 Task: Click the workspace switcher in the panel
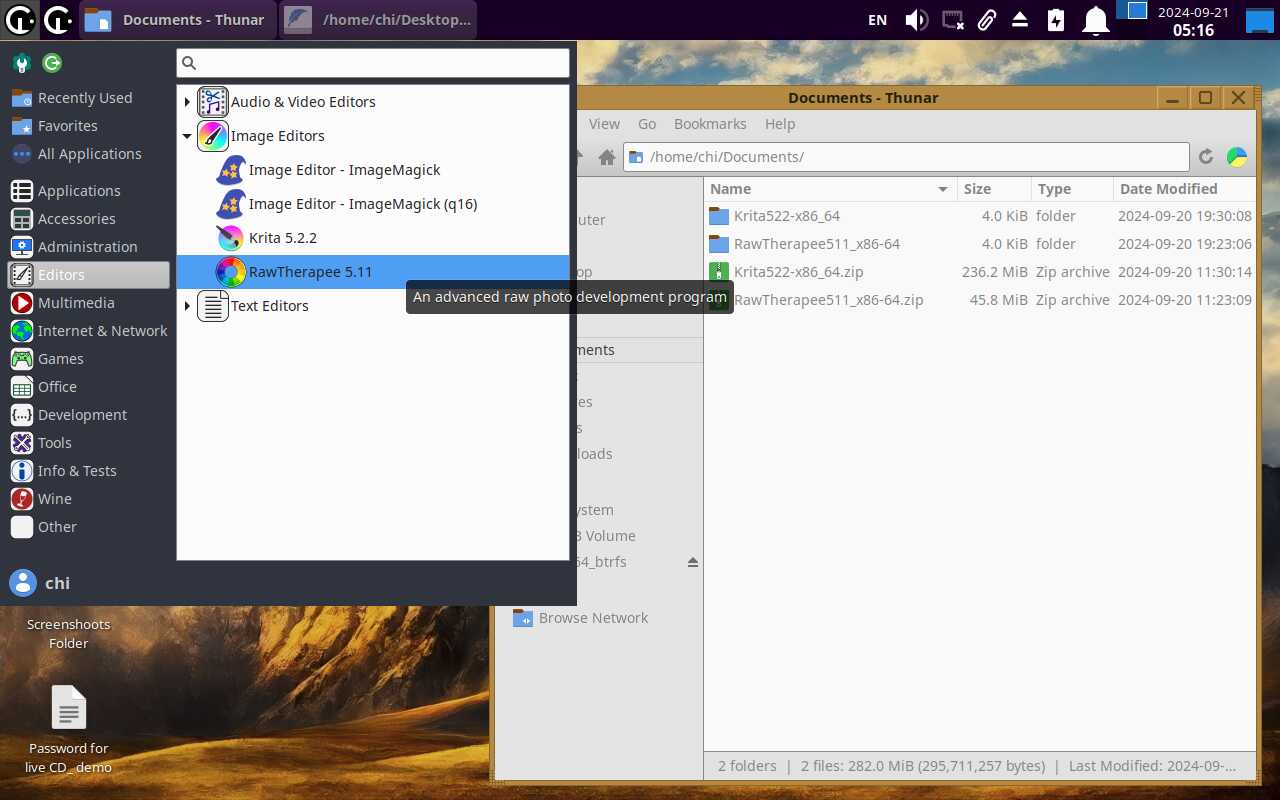pos(1134,11)
